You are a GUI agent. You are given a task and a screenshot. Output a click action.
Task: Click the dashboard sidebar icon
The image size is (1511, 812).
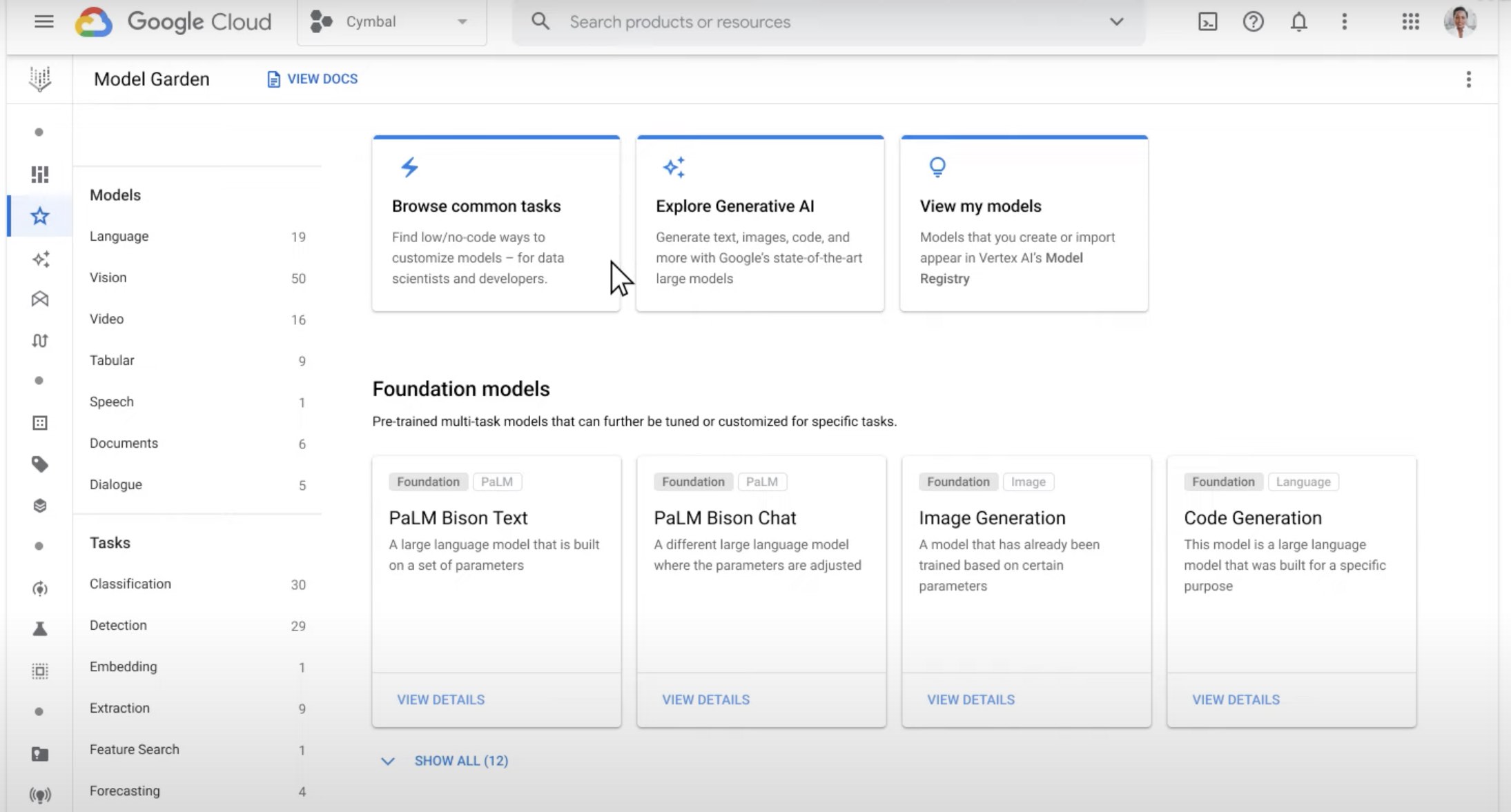click(40, 175)
